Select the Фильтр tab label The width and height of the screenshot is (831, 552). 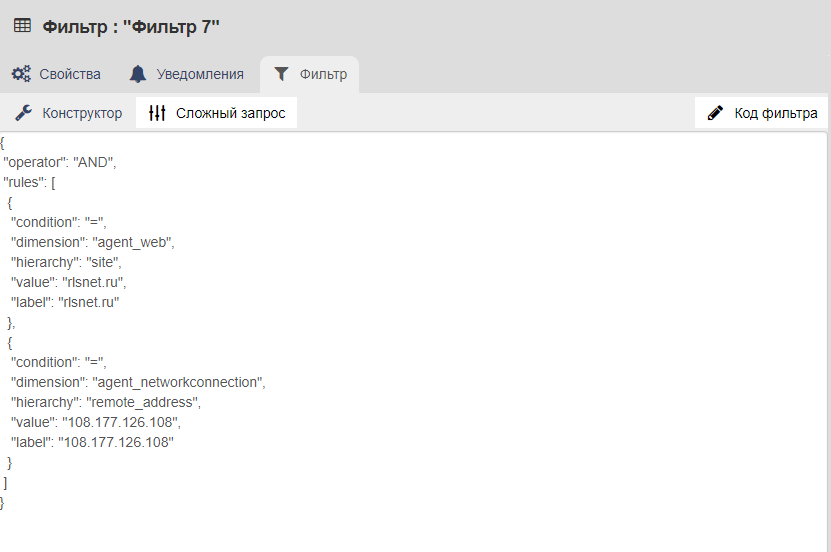click(323, 74)
